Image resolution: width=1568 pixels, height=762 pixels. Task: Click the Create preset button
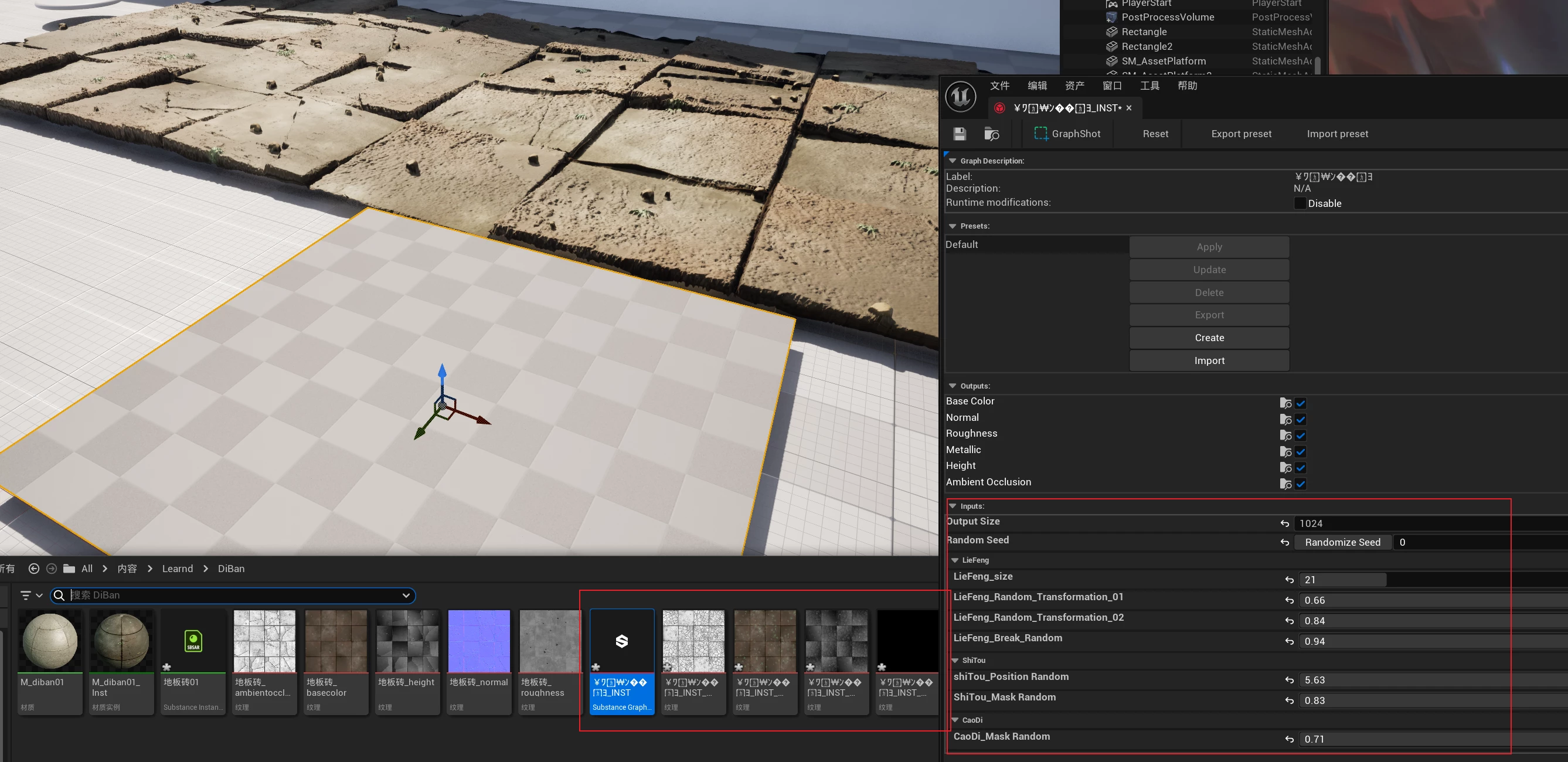1209,338
